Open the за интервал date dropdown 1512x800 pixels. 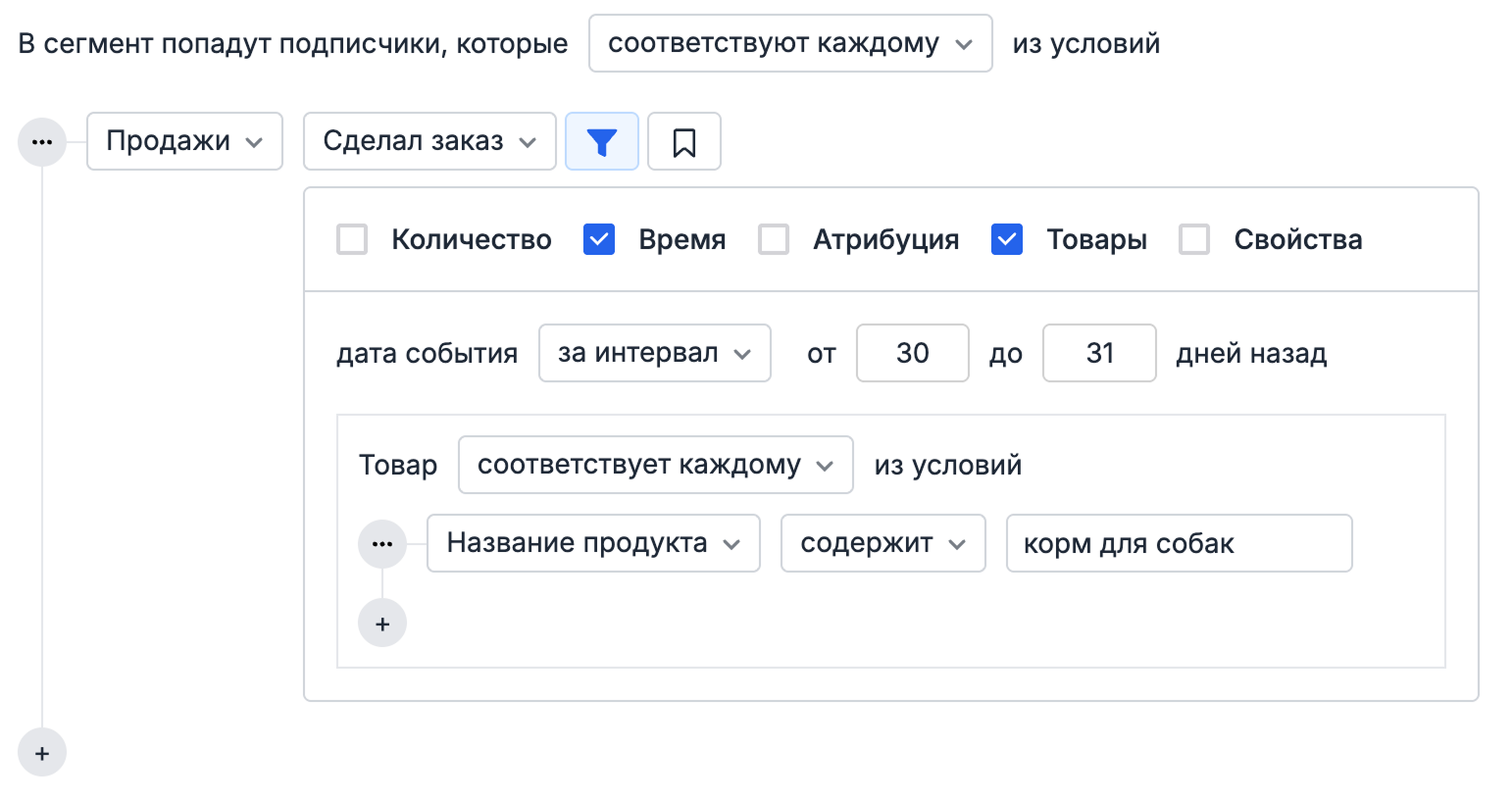tap(654, 353)
